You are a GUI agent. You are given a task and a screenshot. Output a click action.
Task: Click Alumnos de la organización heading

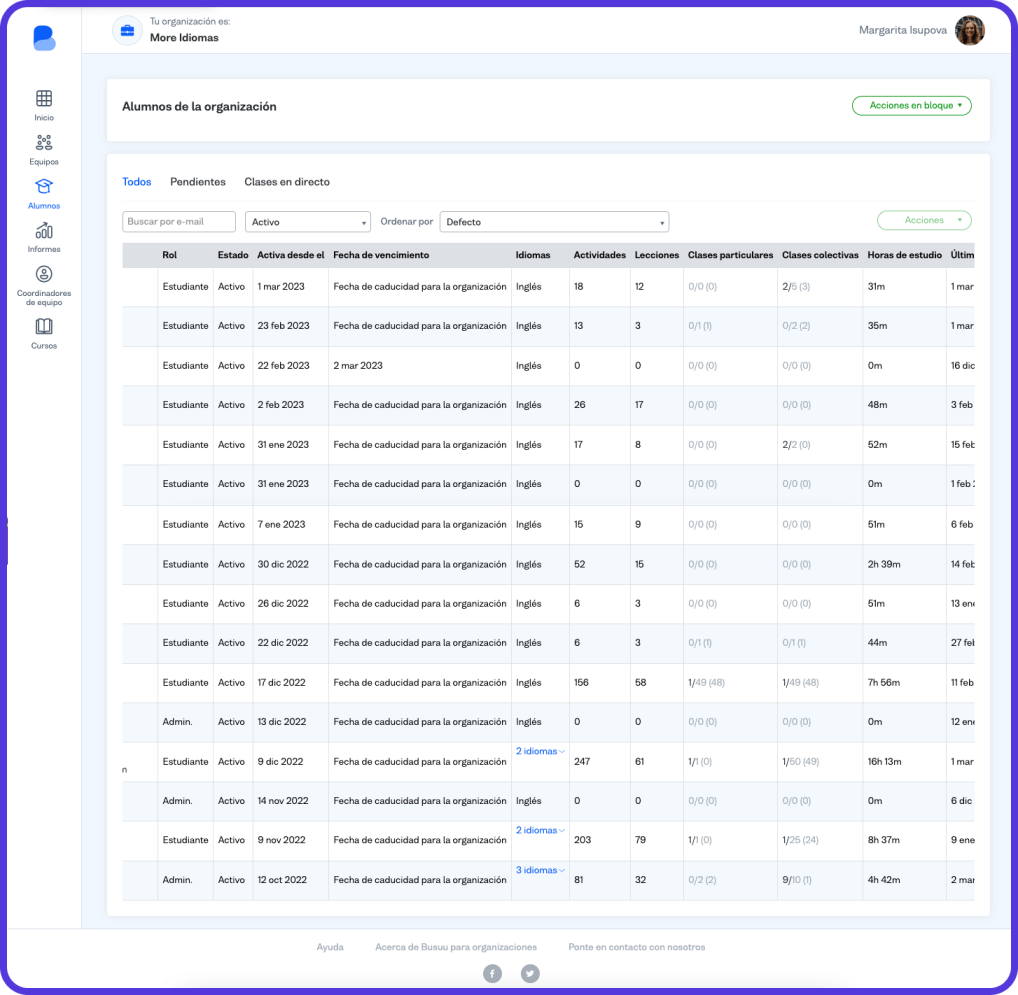[199, 106]
